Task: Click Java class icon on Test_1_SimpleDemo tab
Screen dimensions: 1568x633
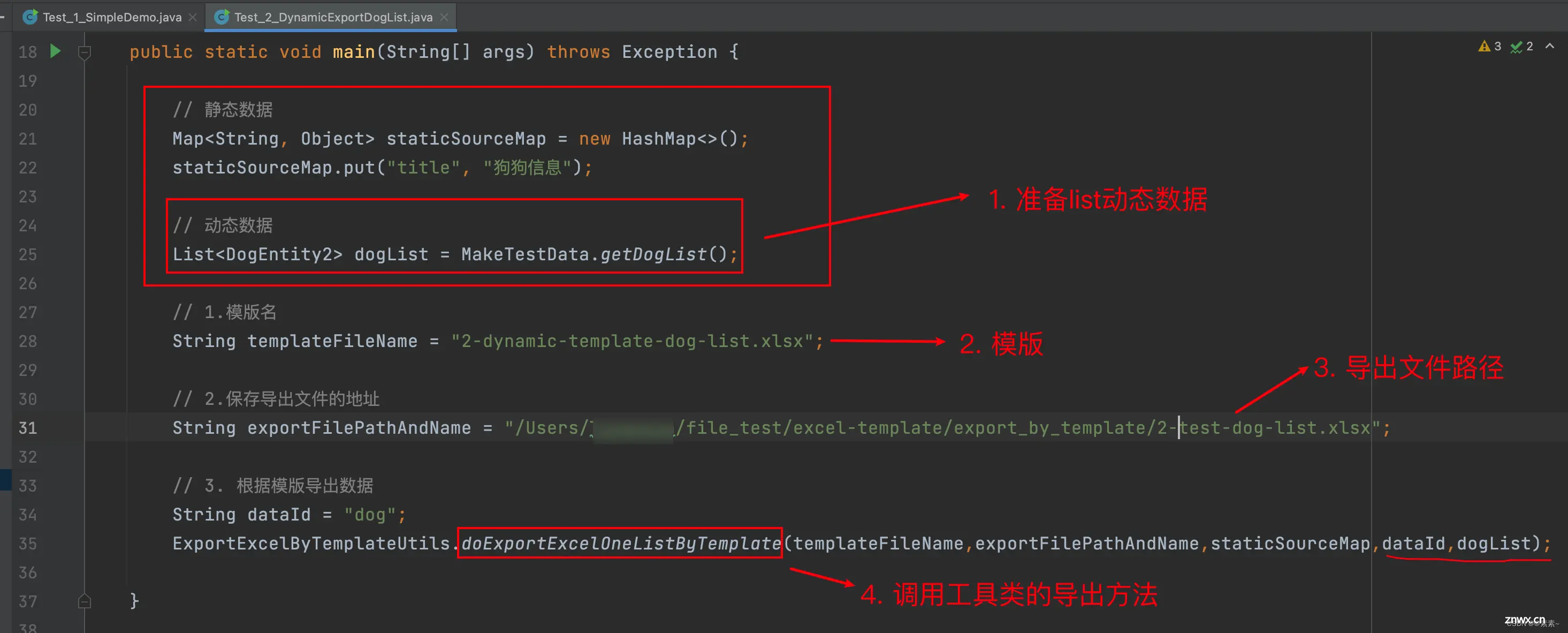Action: point(30,17)
